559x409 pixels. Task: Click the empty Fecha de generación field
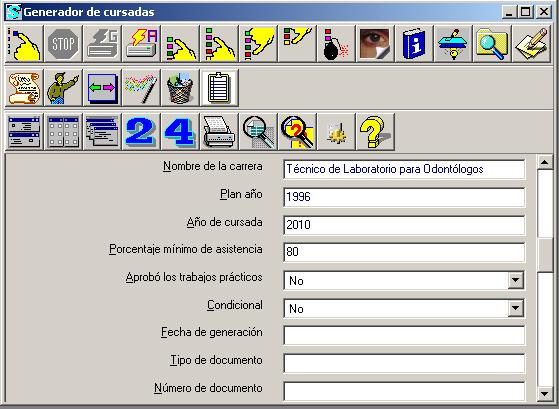point(404,335)
